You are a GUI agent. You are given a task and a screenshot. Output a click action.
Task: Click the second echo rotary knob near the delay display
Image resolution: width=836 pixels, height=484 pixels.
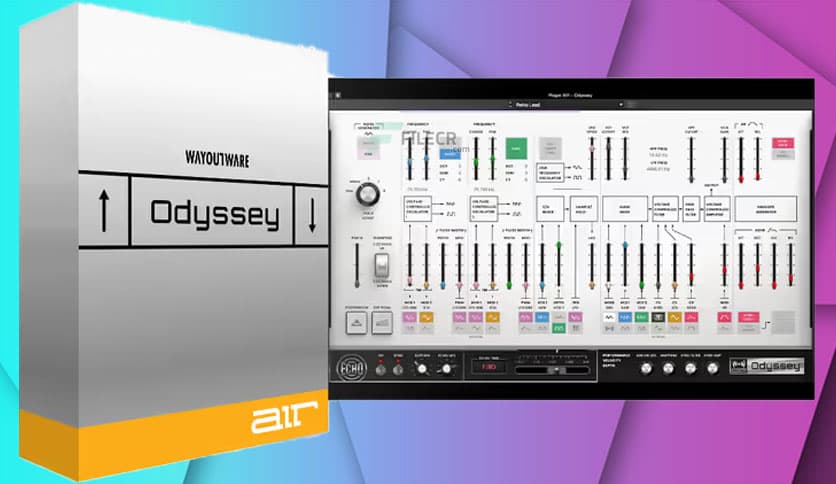(x=446, y=368)
